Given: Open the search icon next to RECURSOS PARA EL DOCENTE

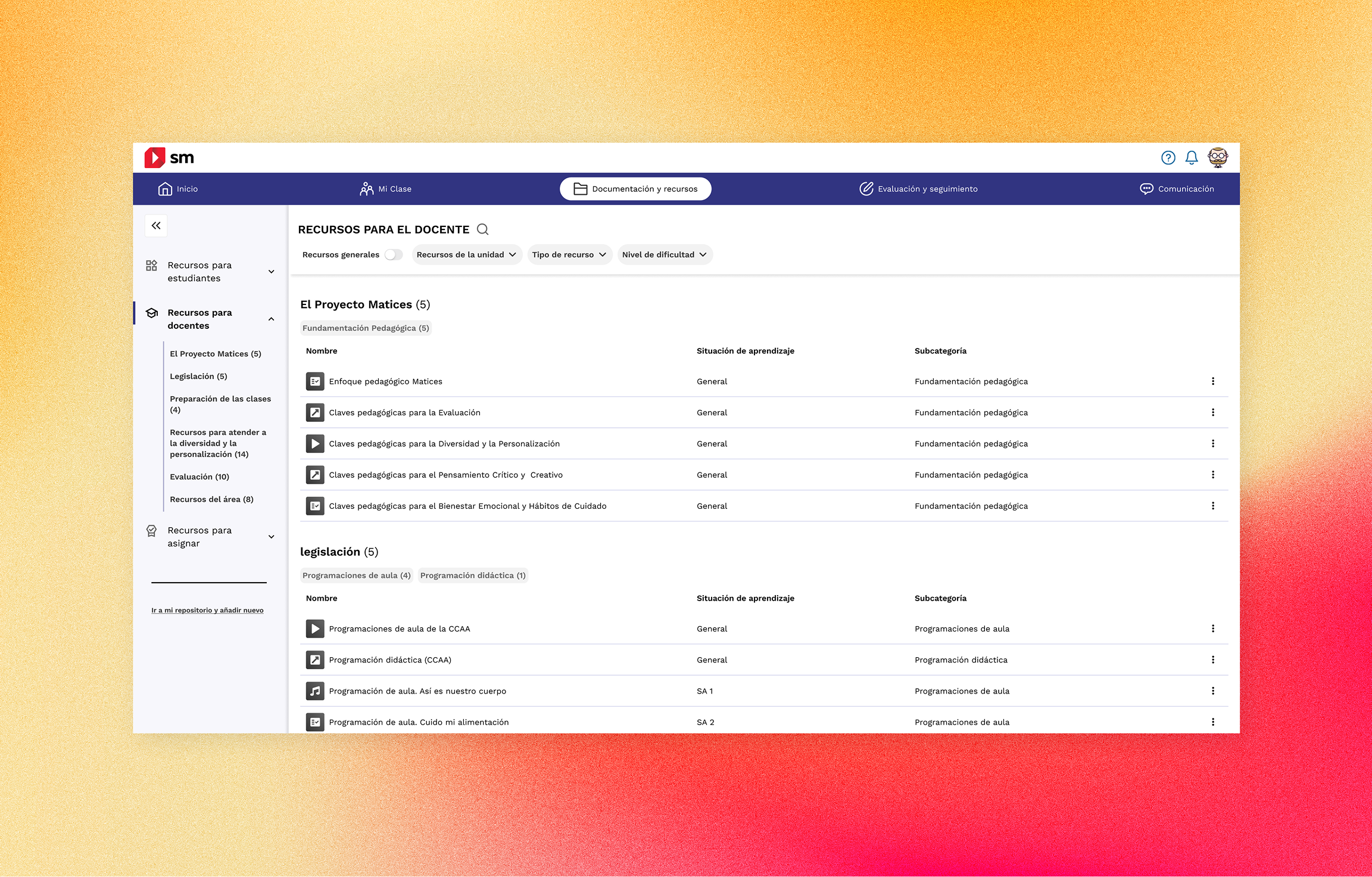Looking at the screenshot, I should (483, 229).
